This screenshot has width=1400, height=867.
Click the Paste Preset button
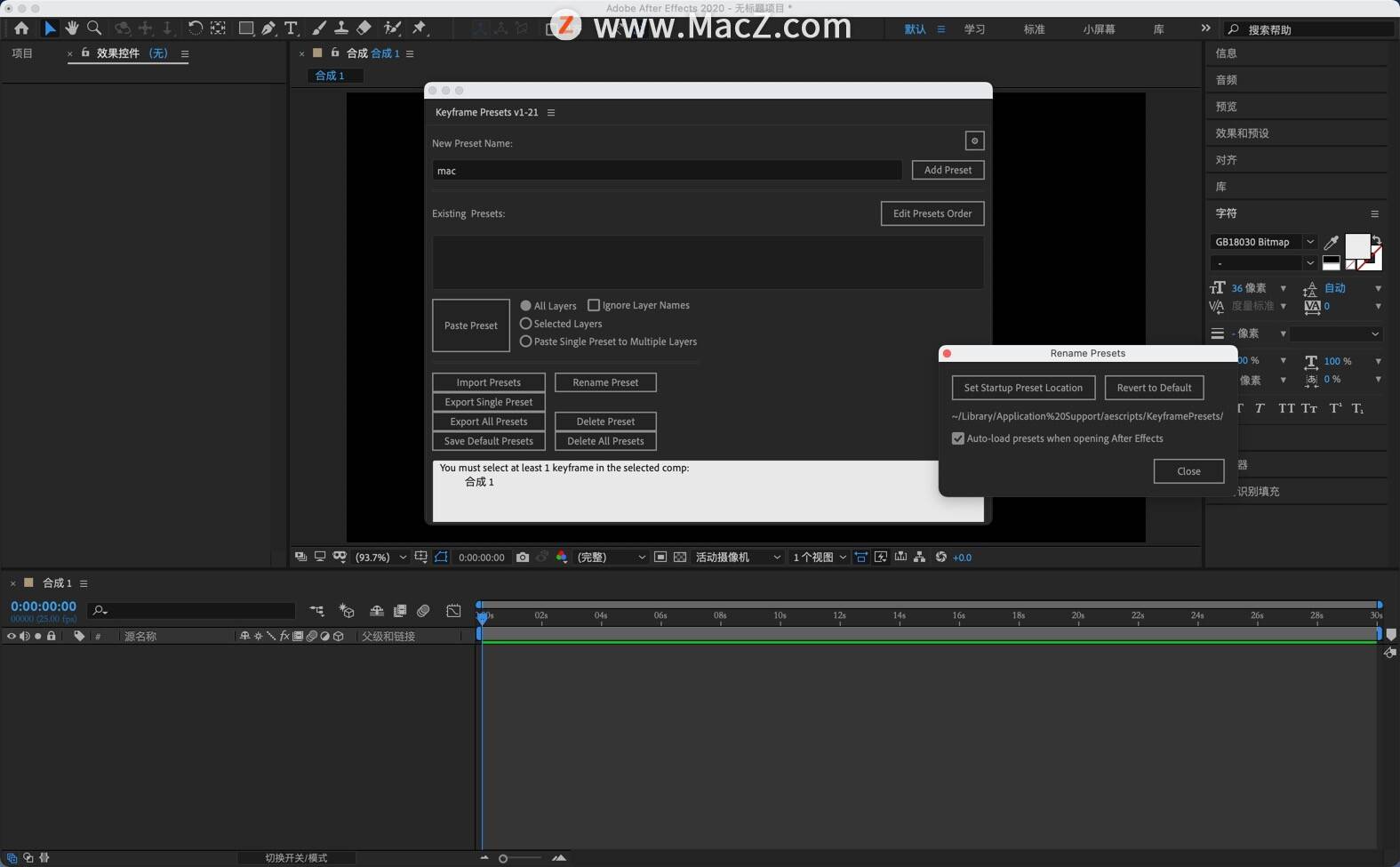click(471, 325)
